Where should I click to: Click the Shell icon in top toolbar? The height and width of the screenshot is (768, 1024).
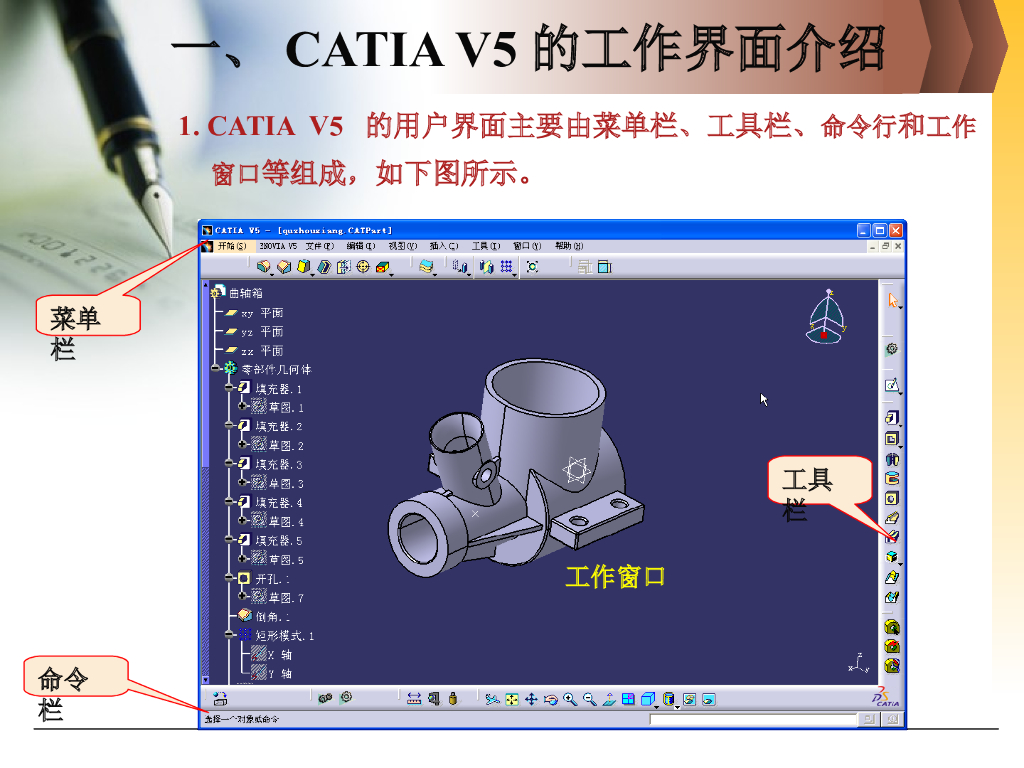[x=323, y=266]
